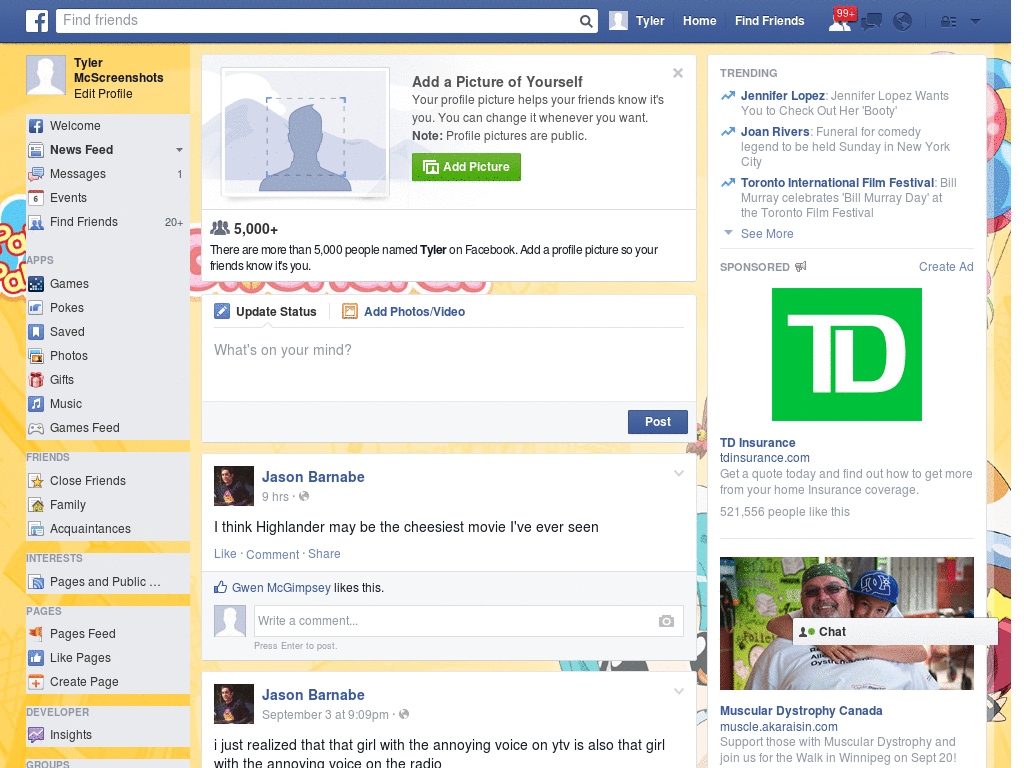
Task: Click Share on the Highlander post
Action: (324, 554)
